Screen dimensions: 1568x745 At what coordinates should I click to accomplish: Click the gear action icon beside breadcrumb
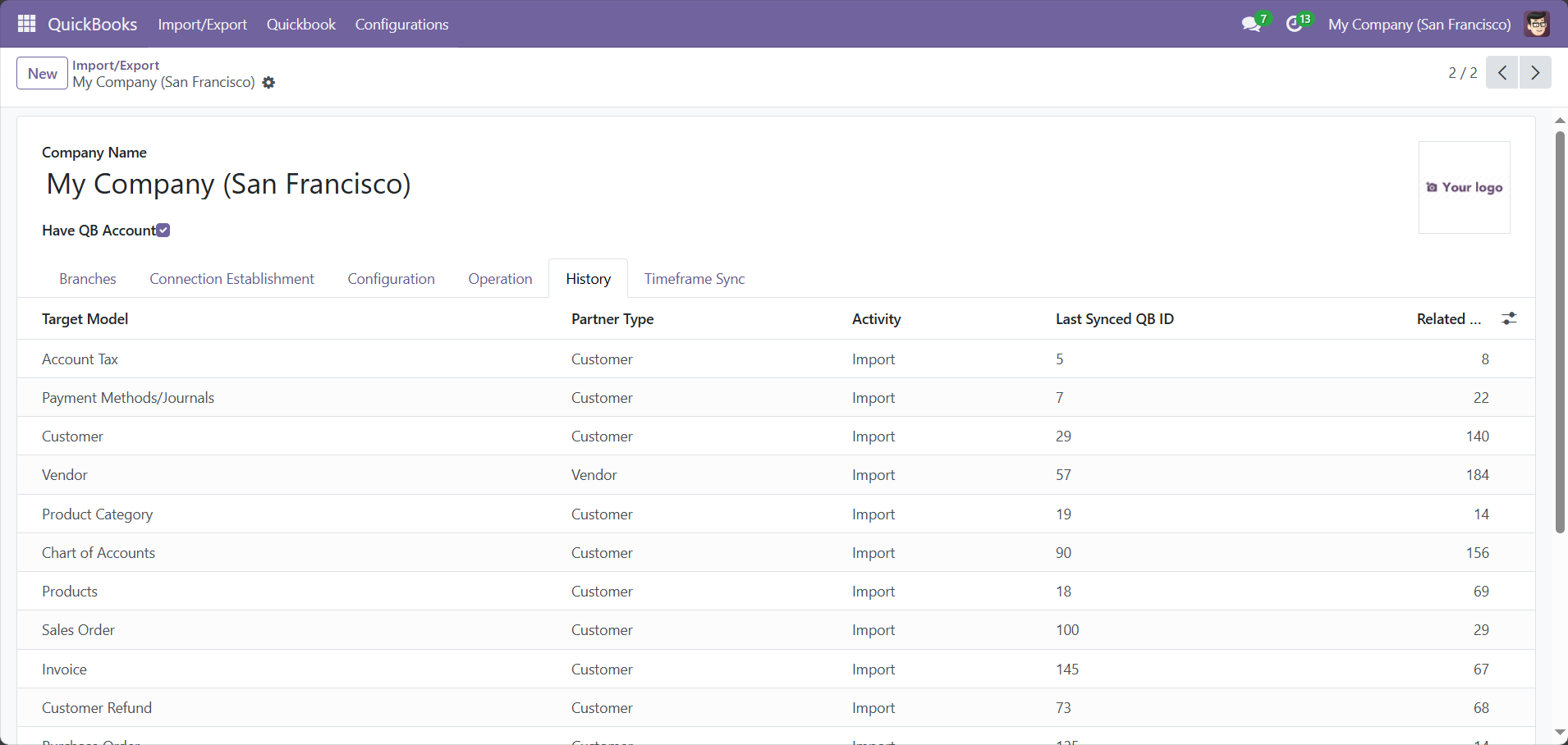click(x=268, y=82)
